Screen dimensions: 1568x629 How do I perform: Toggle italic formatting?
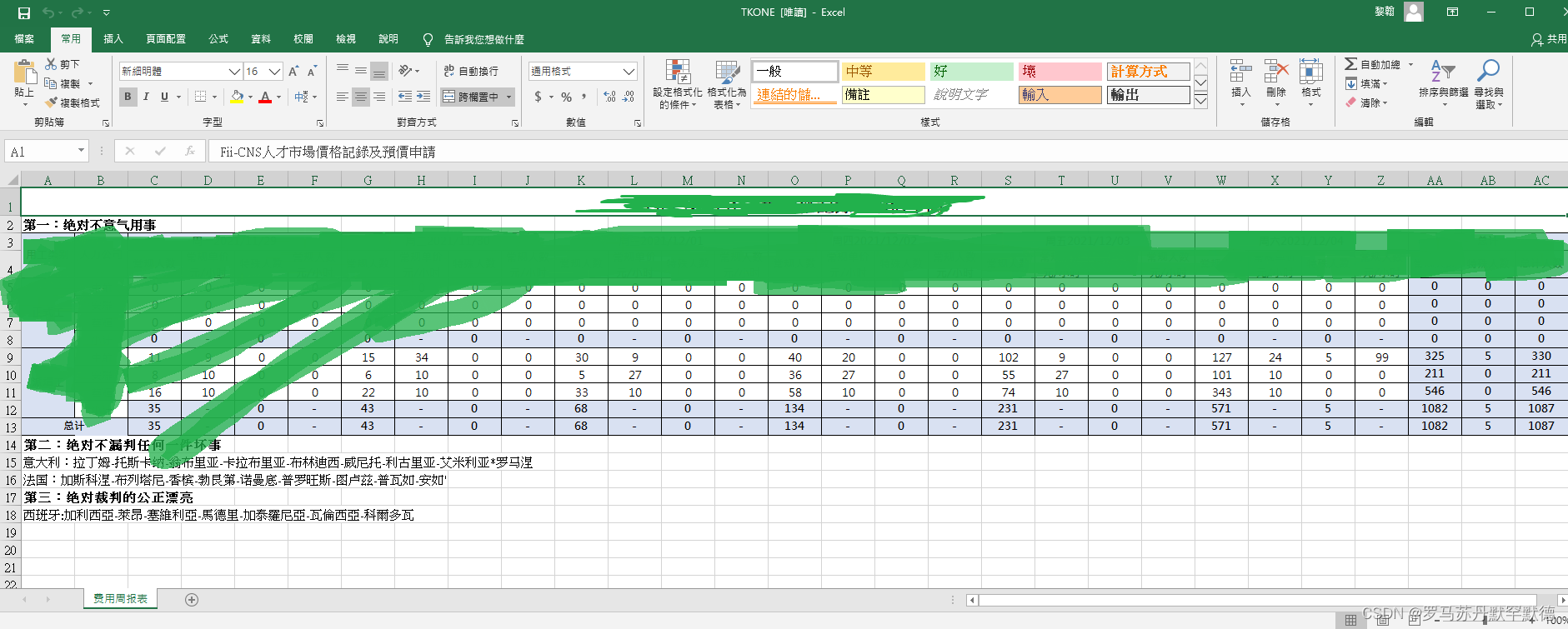click(x=146, y=97)
